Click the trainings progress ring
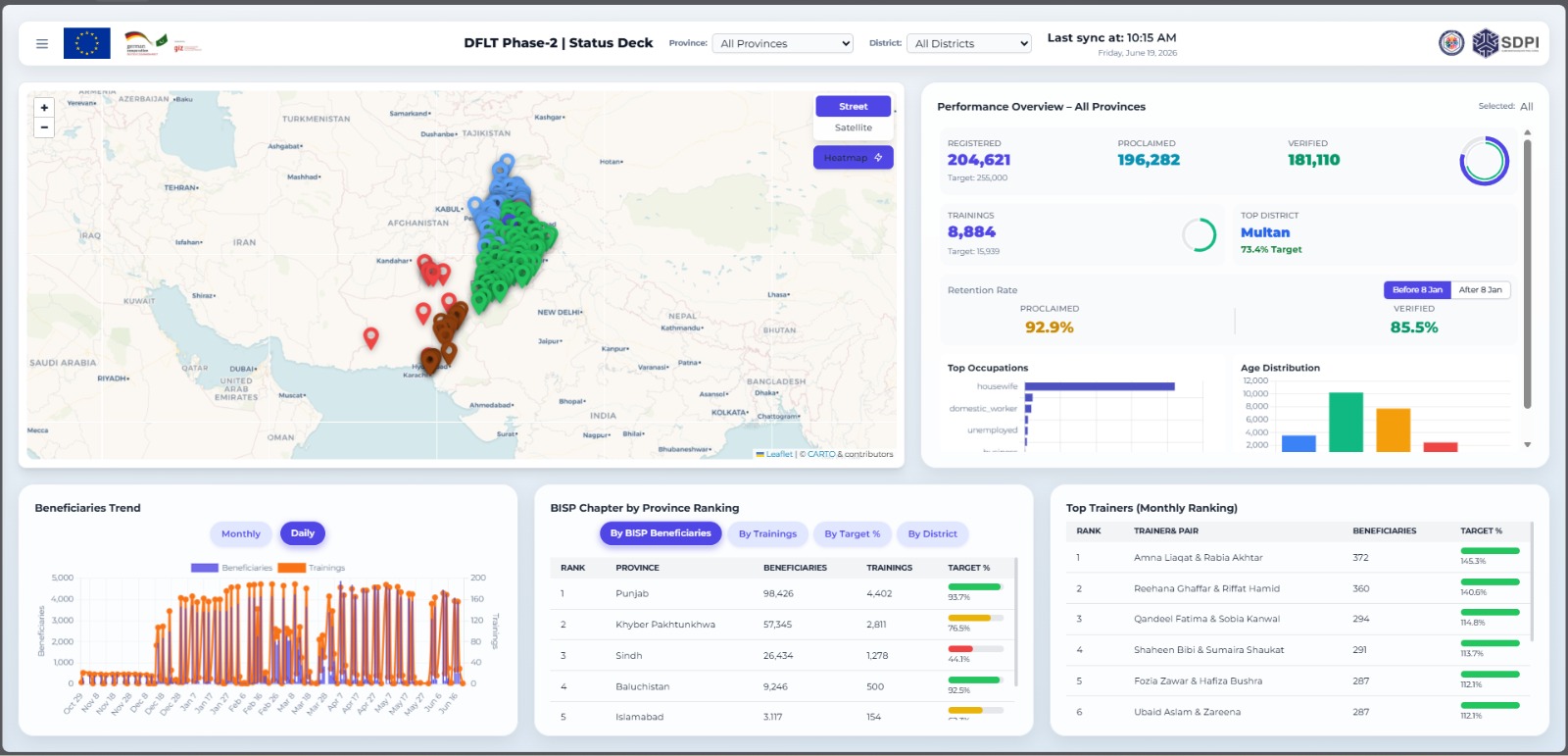Viewport: 1568px width, 756px height. point(1199,235)
